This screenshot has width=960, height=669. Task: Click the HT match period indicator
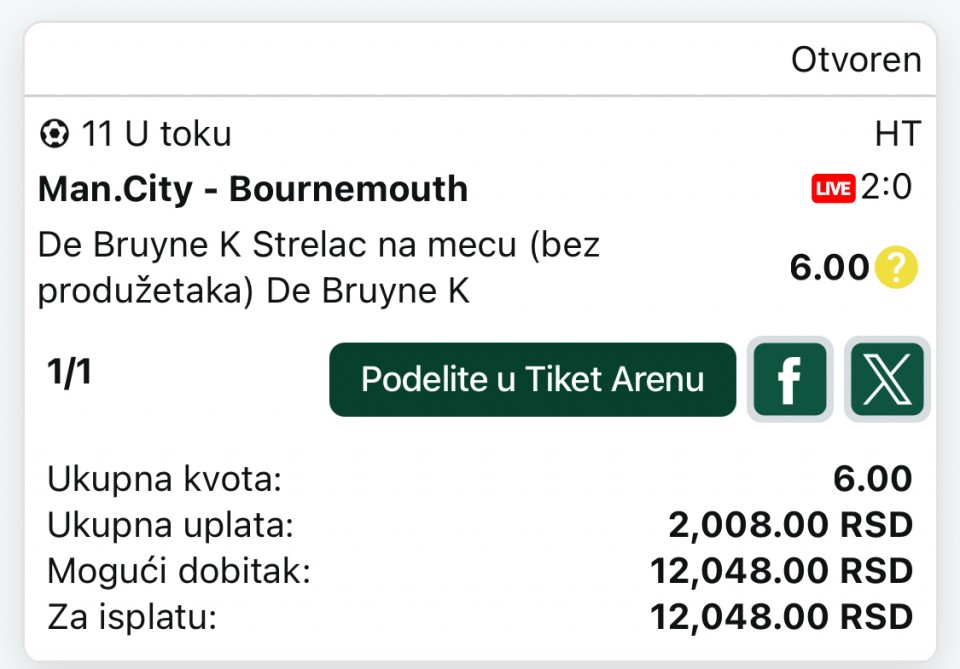point(898,134)
